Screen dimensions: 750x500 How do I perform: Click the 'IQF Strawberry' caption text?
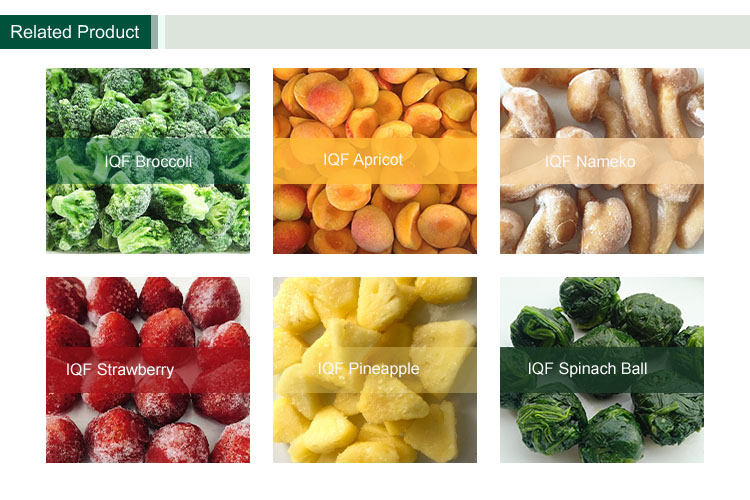tap(120, 369)
